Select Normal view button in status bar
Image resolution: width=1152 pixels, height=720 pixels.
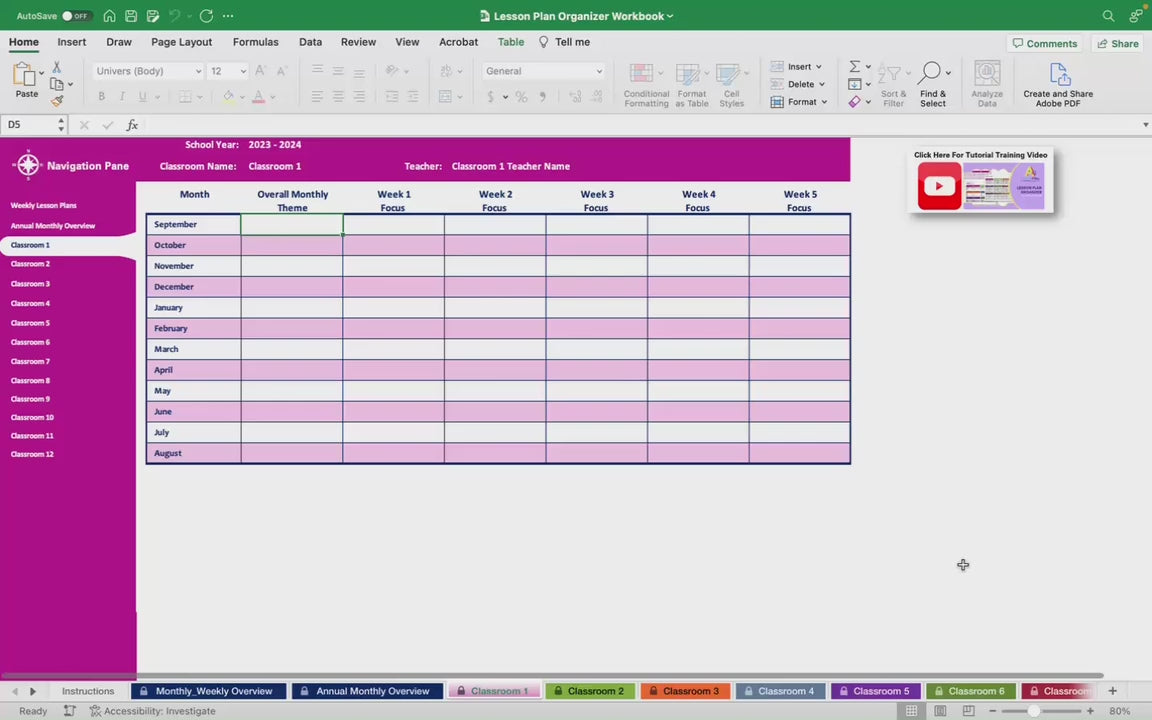point(911,711)
